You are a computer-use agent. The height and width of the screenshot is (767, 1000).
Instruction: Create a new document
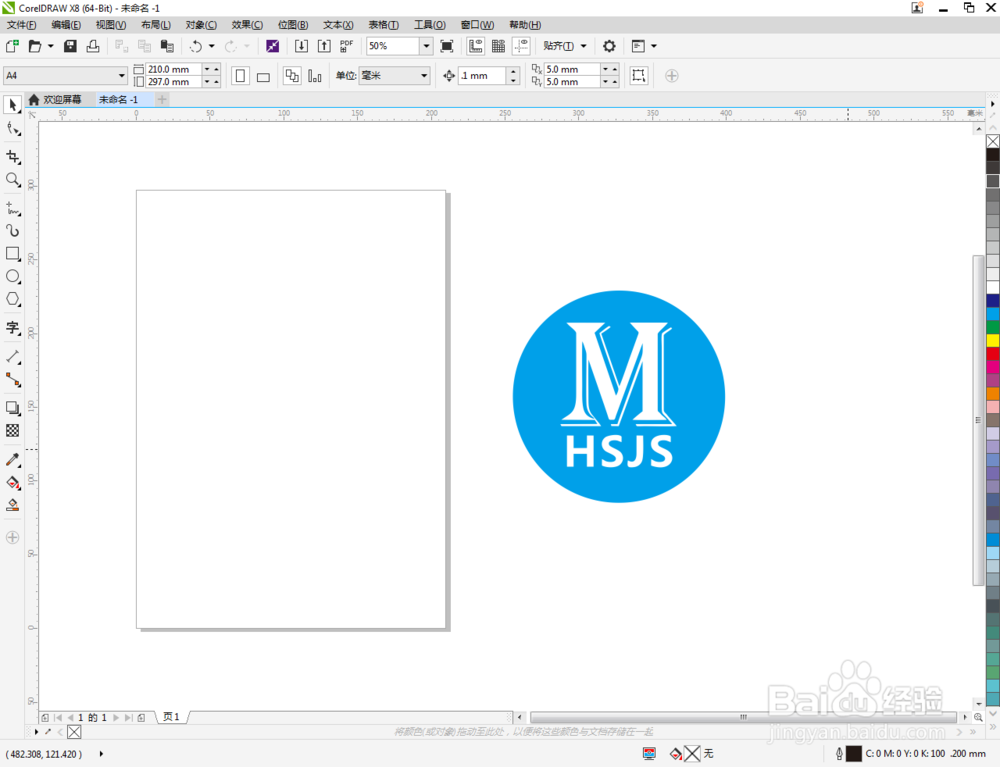(x=12, y=46)
